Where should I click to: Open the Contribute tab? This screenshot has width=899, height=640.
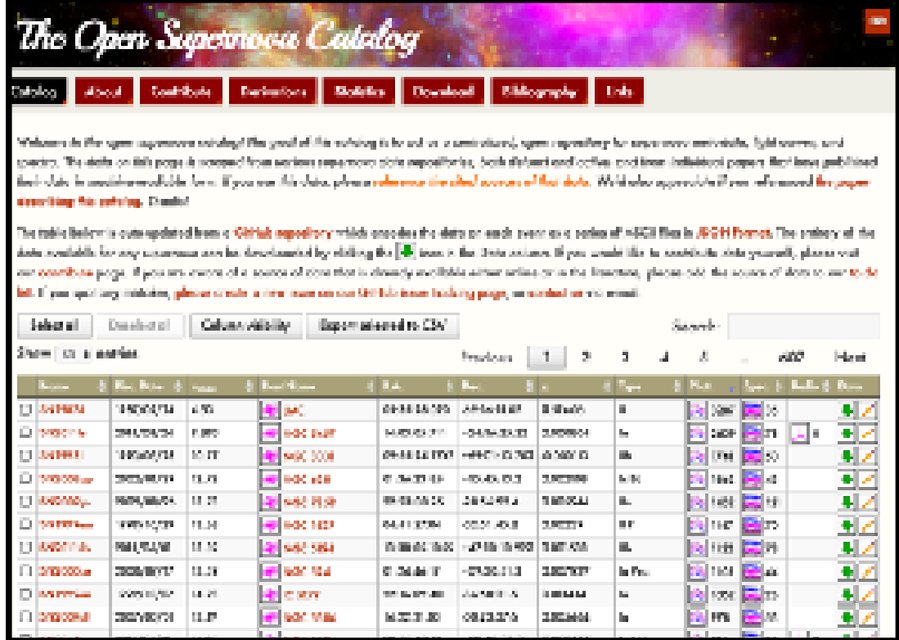pos(180,92)
